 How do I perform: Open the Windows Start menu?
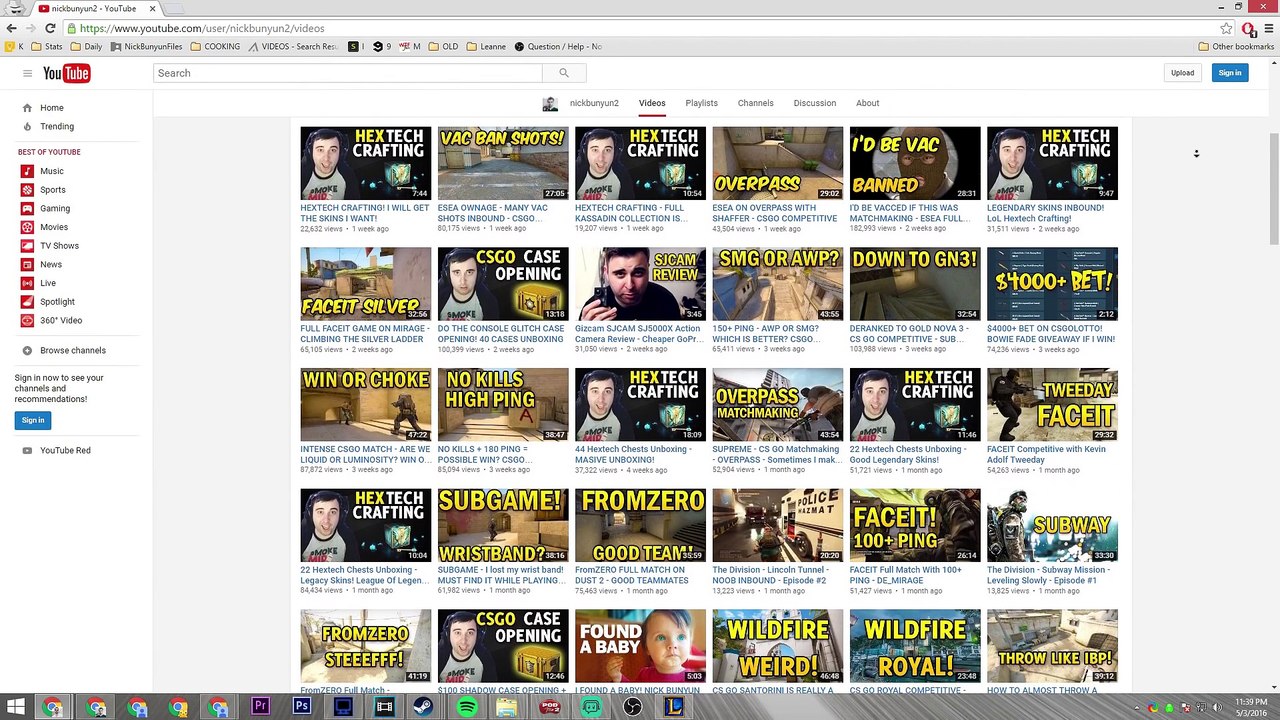coord(16,706)
